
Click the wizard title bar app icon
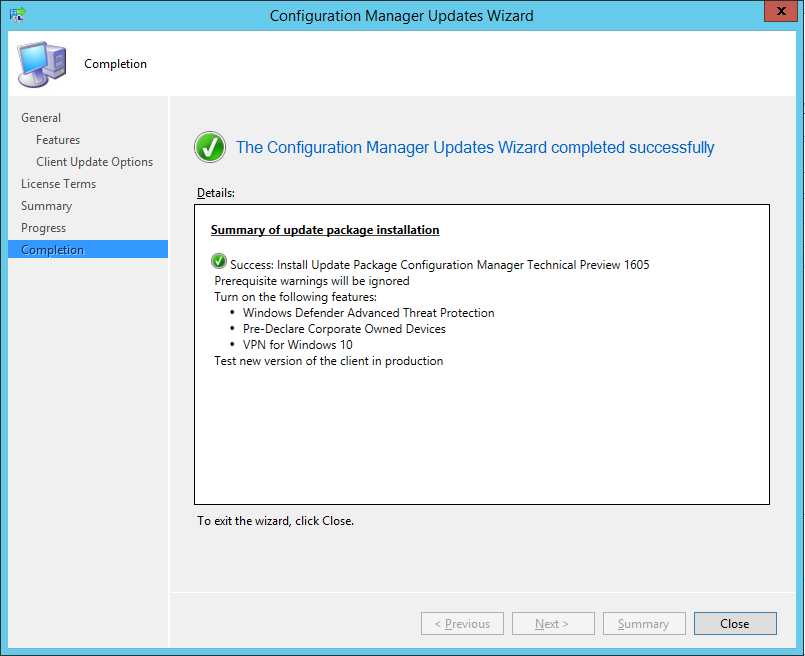[17, 15]
